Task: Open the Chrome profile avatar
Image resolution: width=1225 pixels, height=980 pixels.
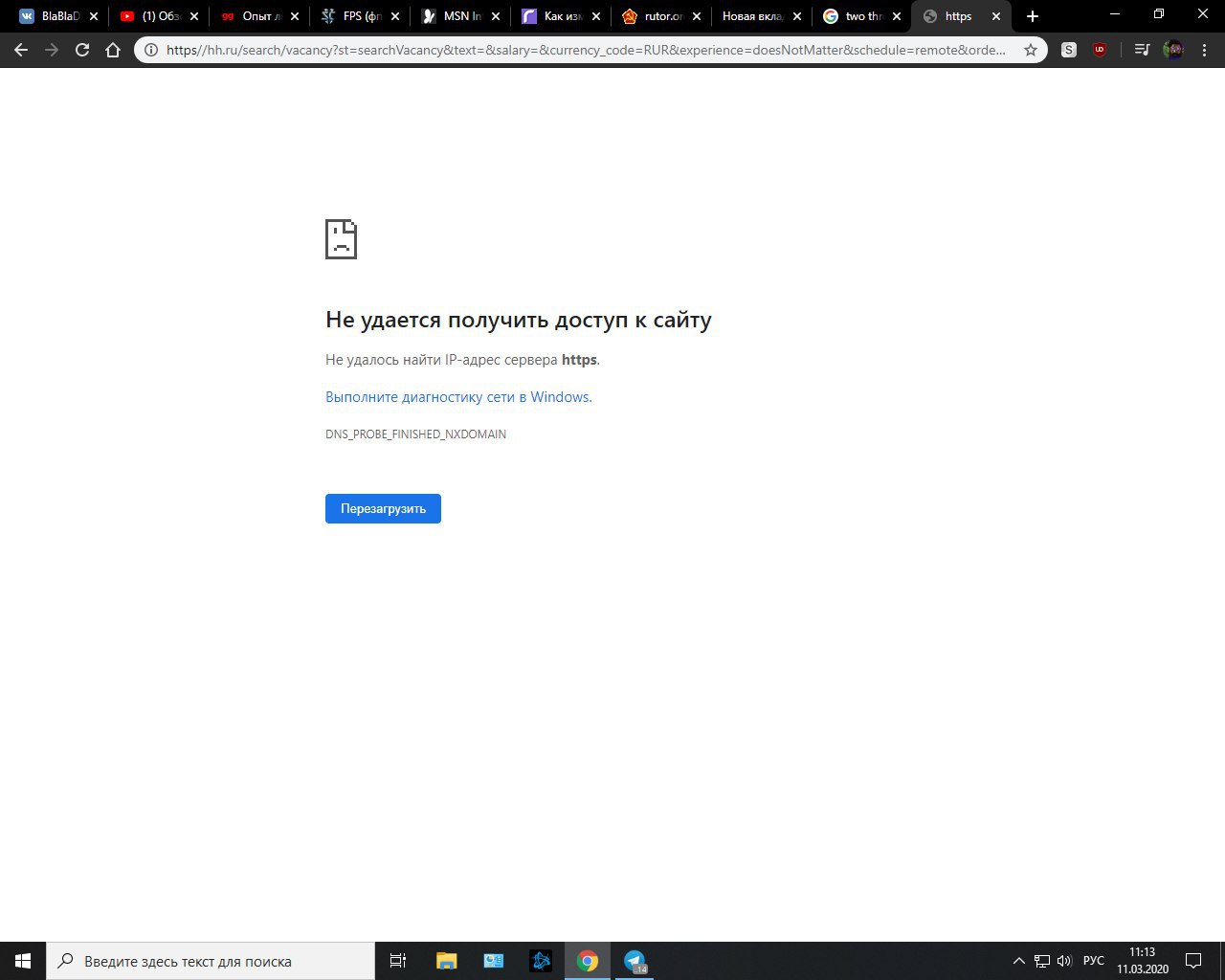Action: (1173, 50)
